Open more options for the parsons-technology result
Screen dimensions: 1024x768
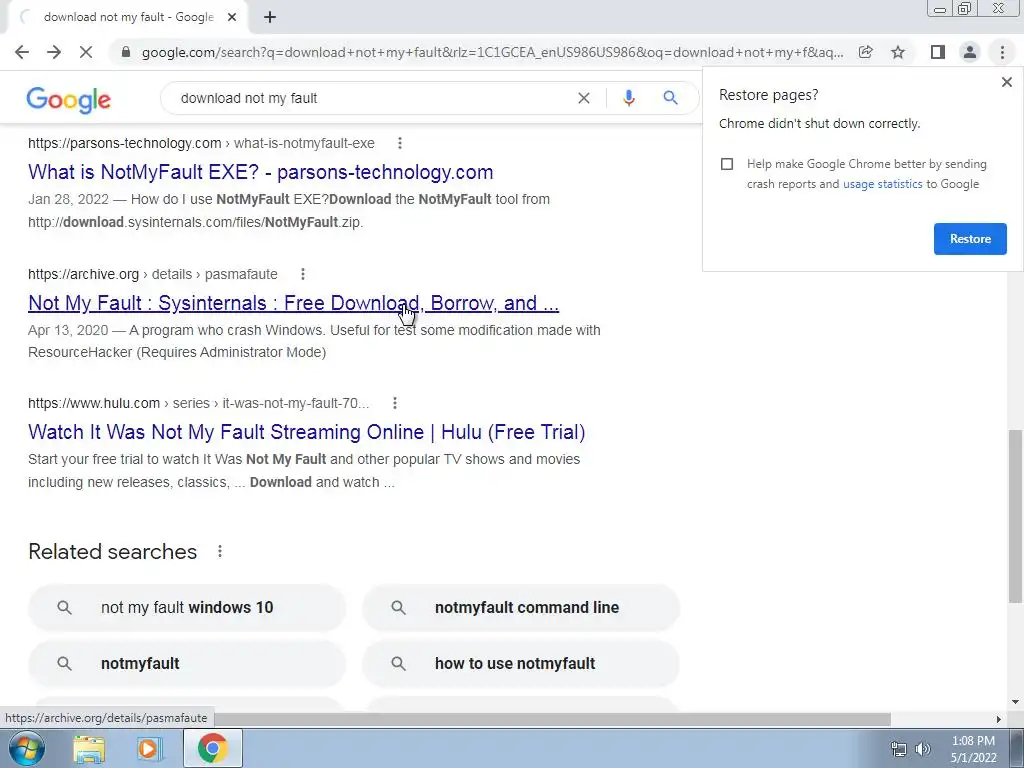tap(400, 143)
